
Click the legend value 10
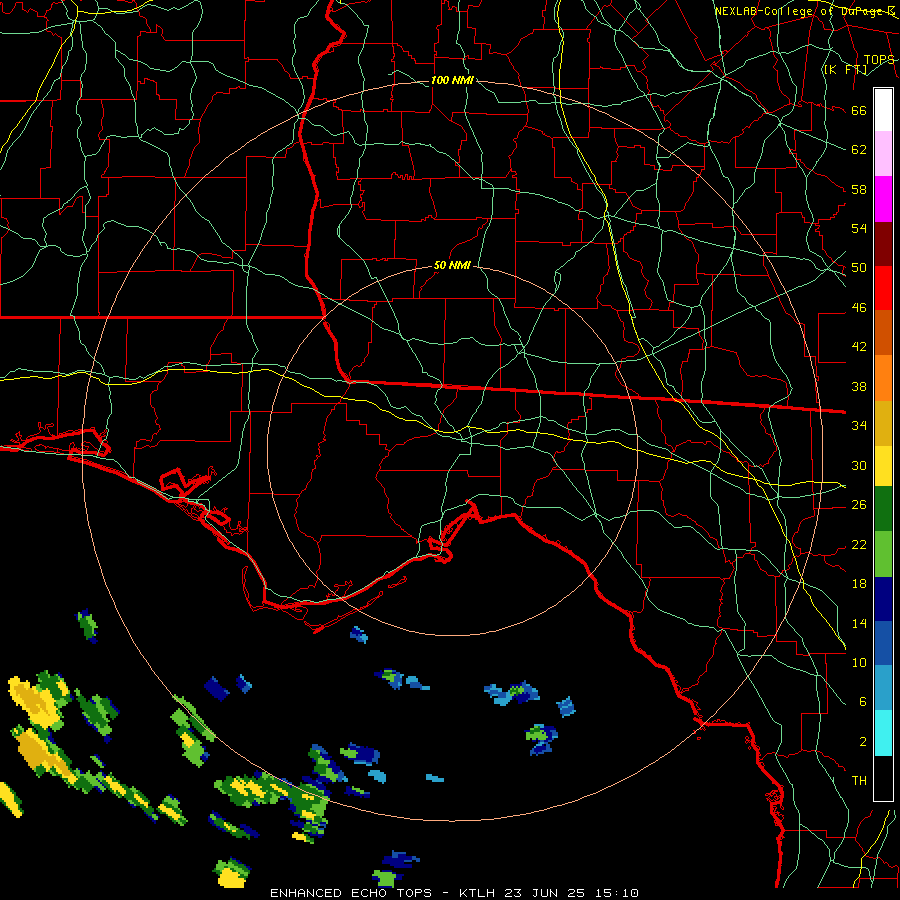[859, 662]
